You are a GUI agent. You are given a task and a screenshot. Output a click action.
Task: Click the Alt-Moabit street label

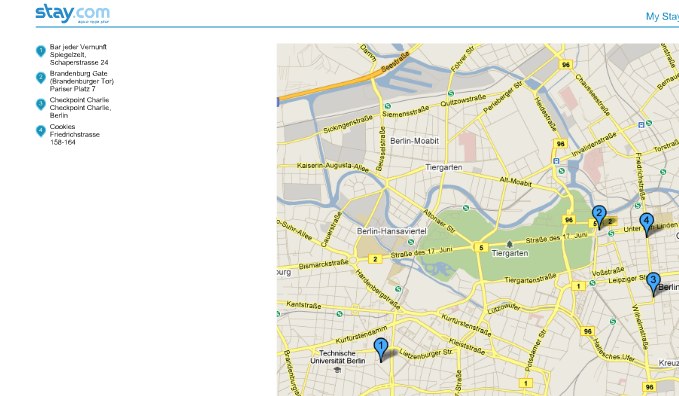[515, 182]
